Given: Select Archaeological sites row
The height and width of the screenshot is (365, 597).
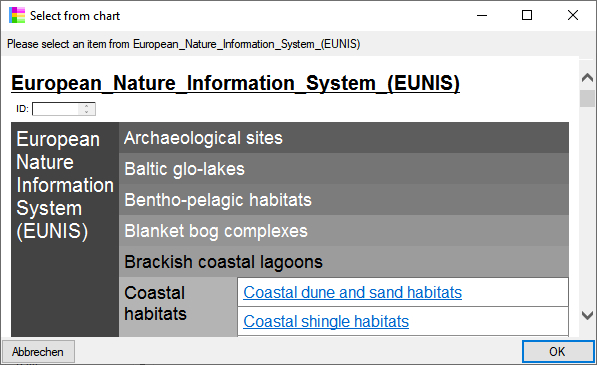Looking at the screenshot, I should 344,138.
